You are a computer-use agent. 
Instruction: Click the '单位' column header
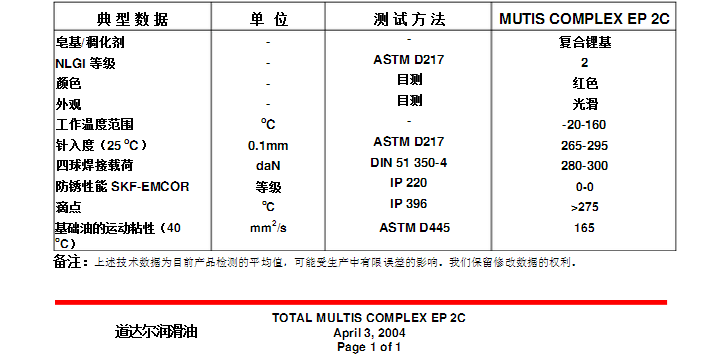(269, 19)
